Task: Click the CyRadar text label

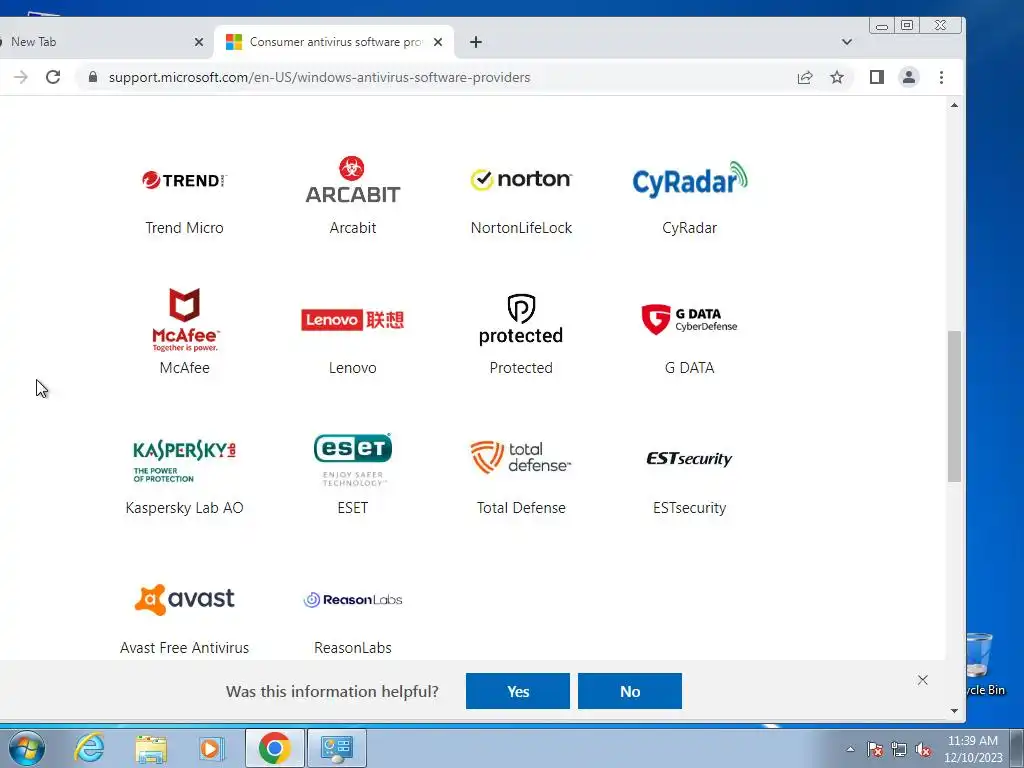Action: 690,228
